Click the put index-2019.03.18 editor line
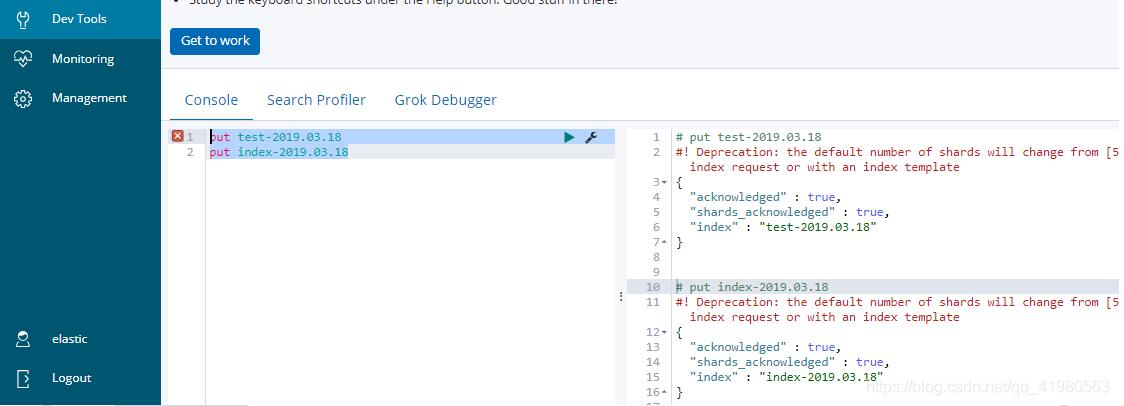The width and height of the screenshot is (1124, 406). [279, 152]
